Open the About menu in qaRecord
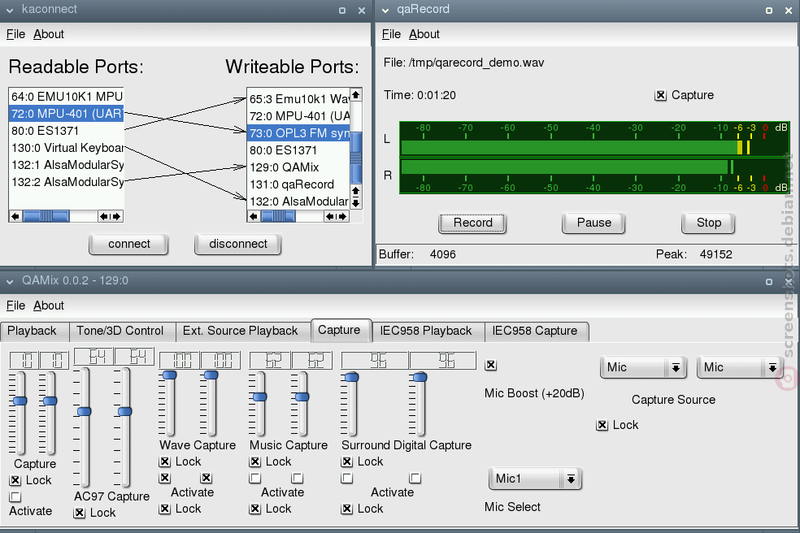 click(424, 34)
